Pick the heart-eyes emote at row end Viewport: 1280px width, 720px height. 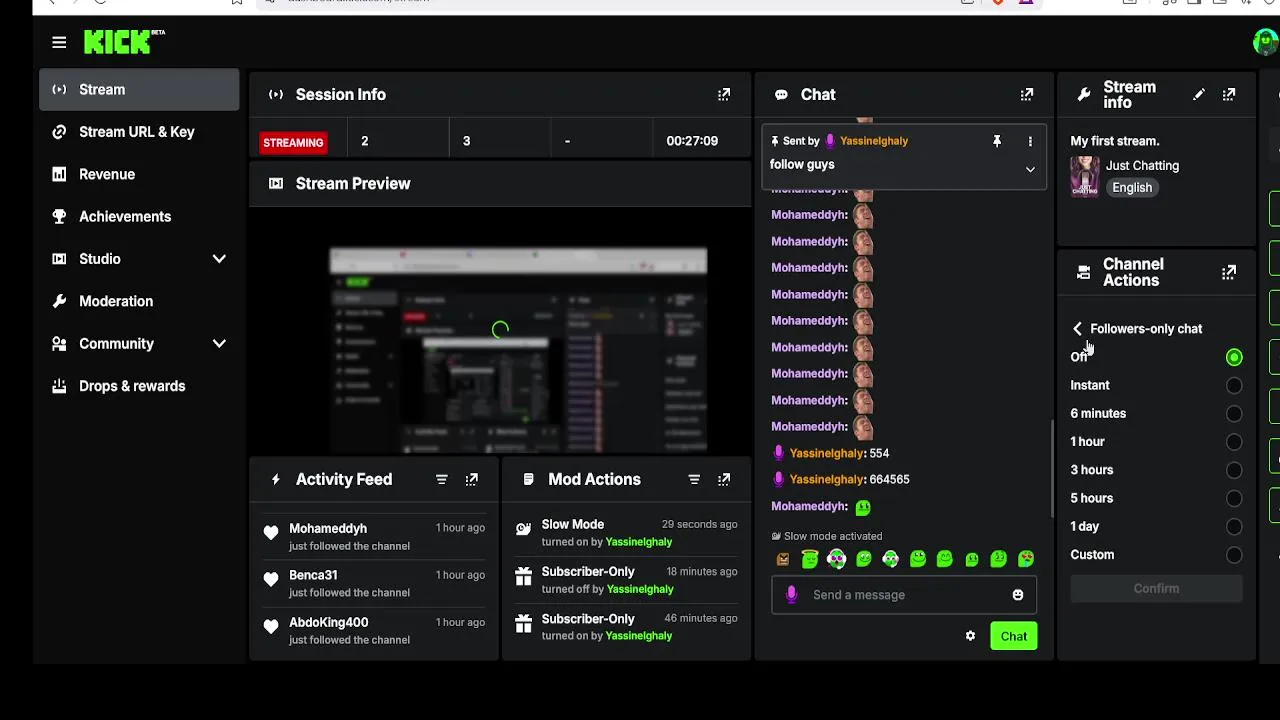coord(1026,559)
